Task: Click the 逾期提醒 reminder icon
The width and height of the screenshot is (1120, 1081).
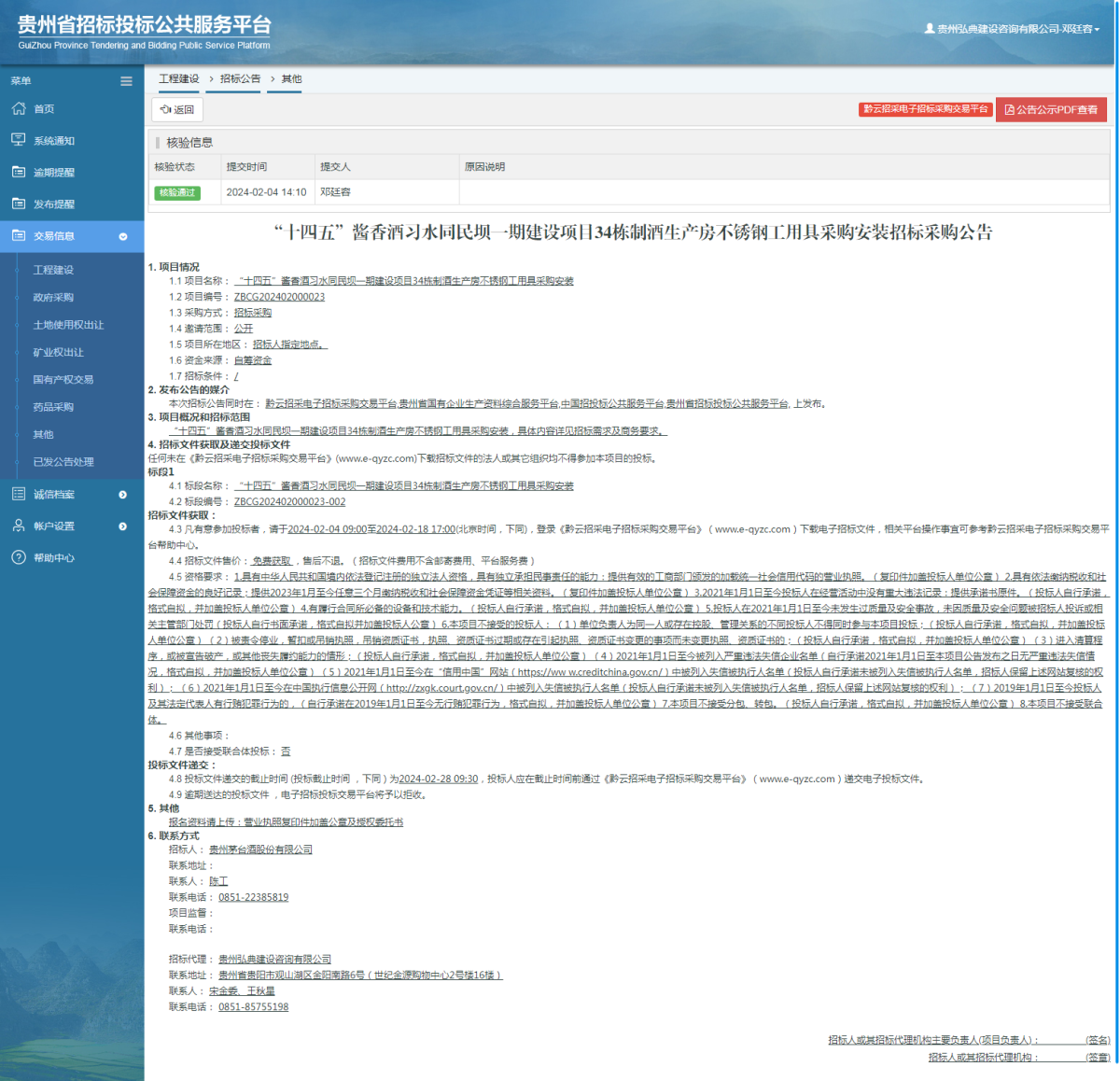Action: [x=18, y=172]
